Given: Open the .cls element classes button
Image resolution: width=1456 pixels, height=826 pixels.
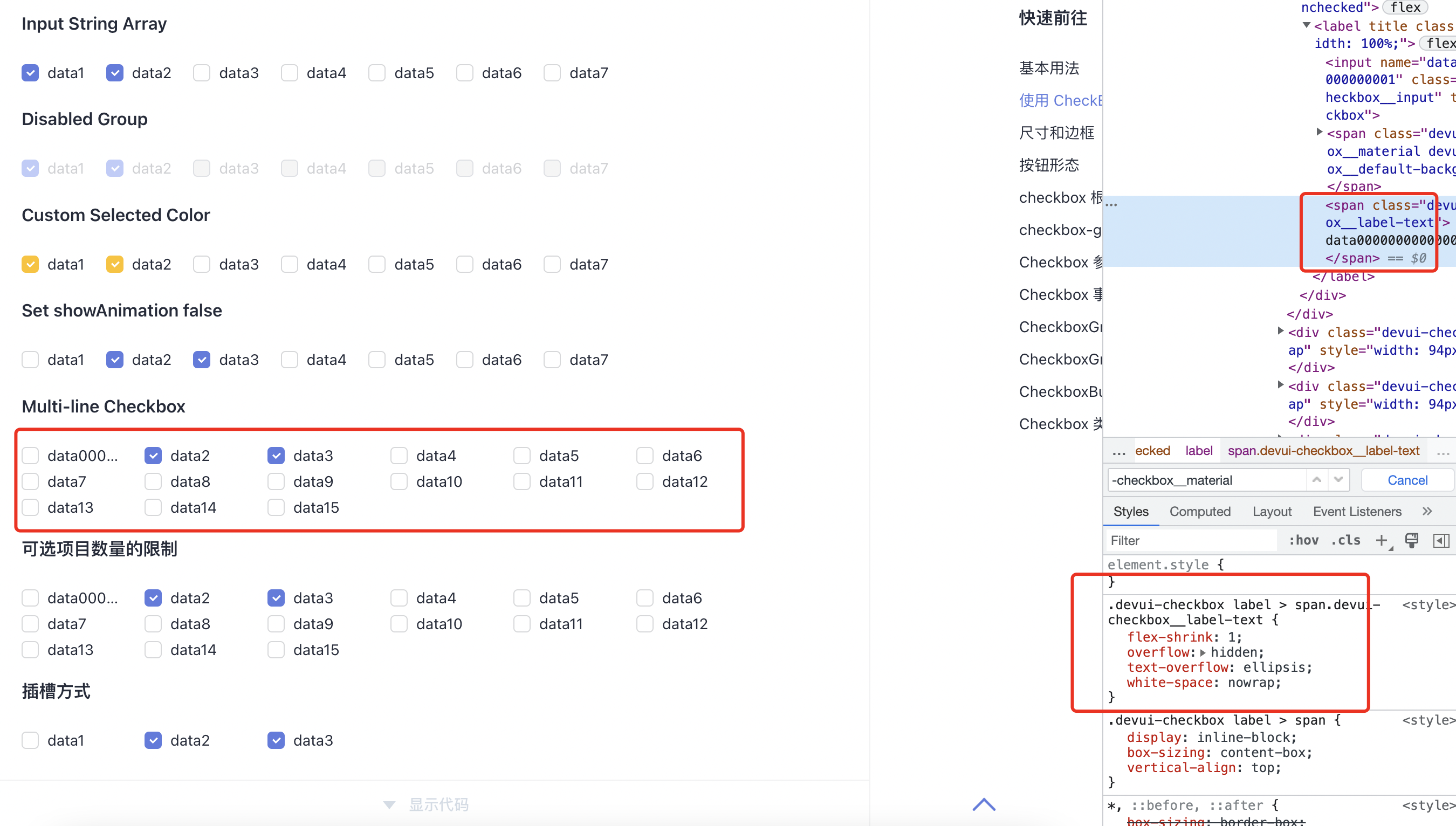Looking at the screenshot, I should coord(1345,540).
